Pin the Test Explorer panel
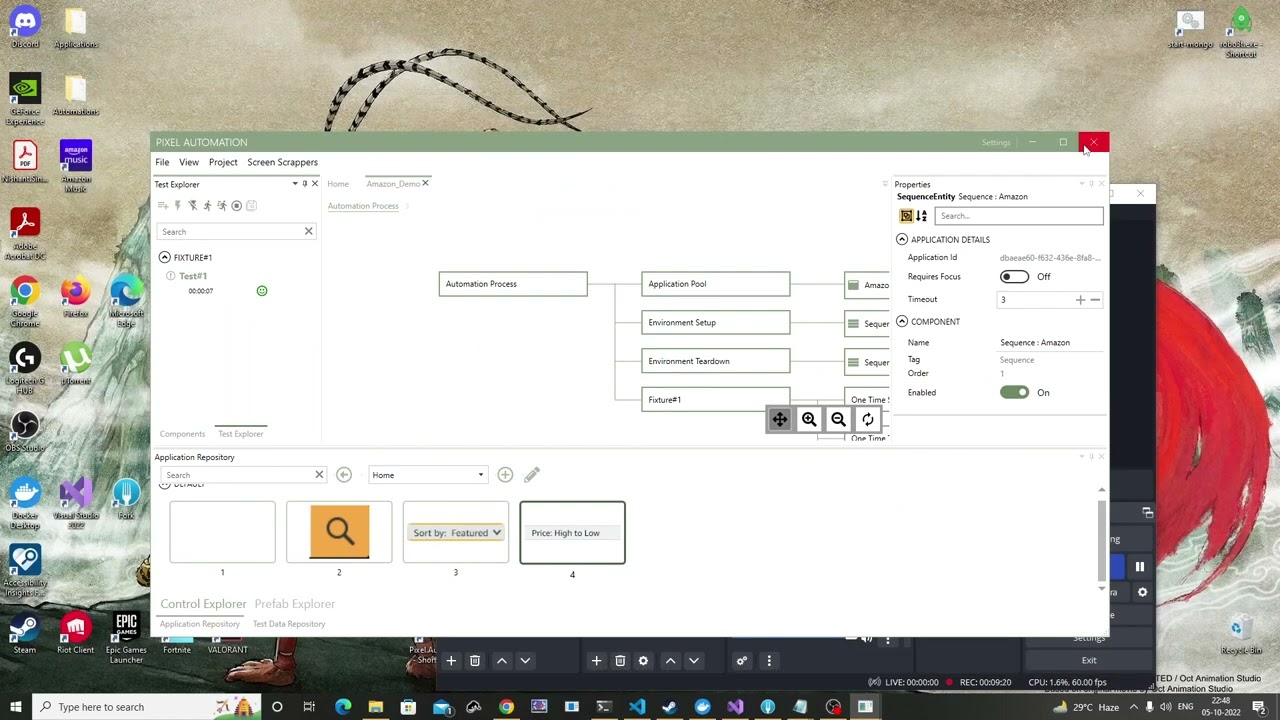The width and height of the screenshot is (1280, 720). (305, 184)
